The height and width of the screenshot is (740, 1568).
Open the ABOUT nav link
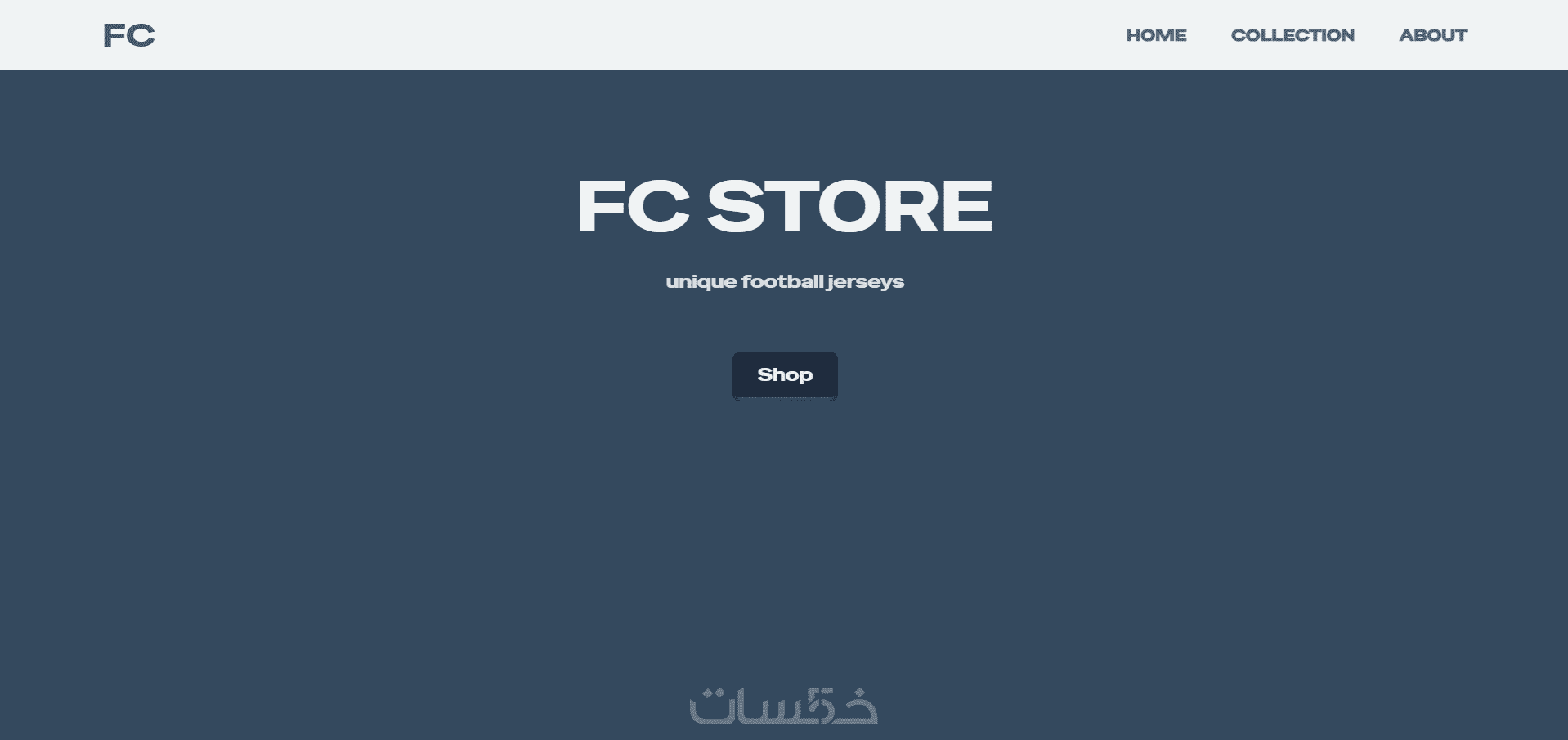(x=1433, y=35)
